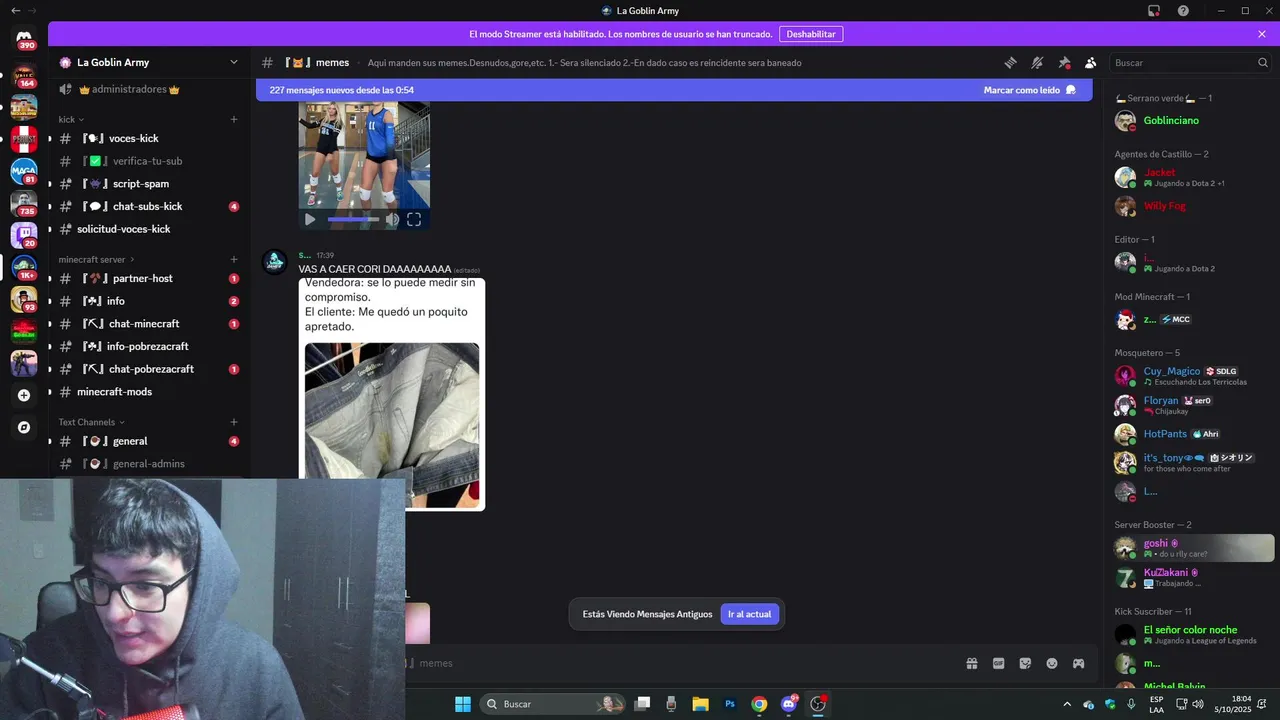This screenshot has width=1280, height=720.
Task: Open Google Chrome from taskbar
Action: pos(759,704)
